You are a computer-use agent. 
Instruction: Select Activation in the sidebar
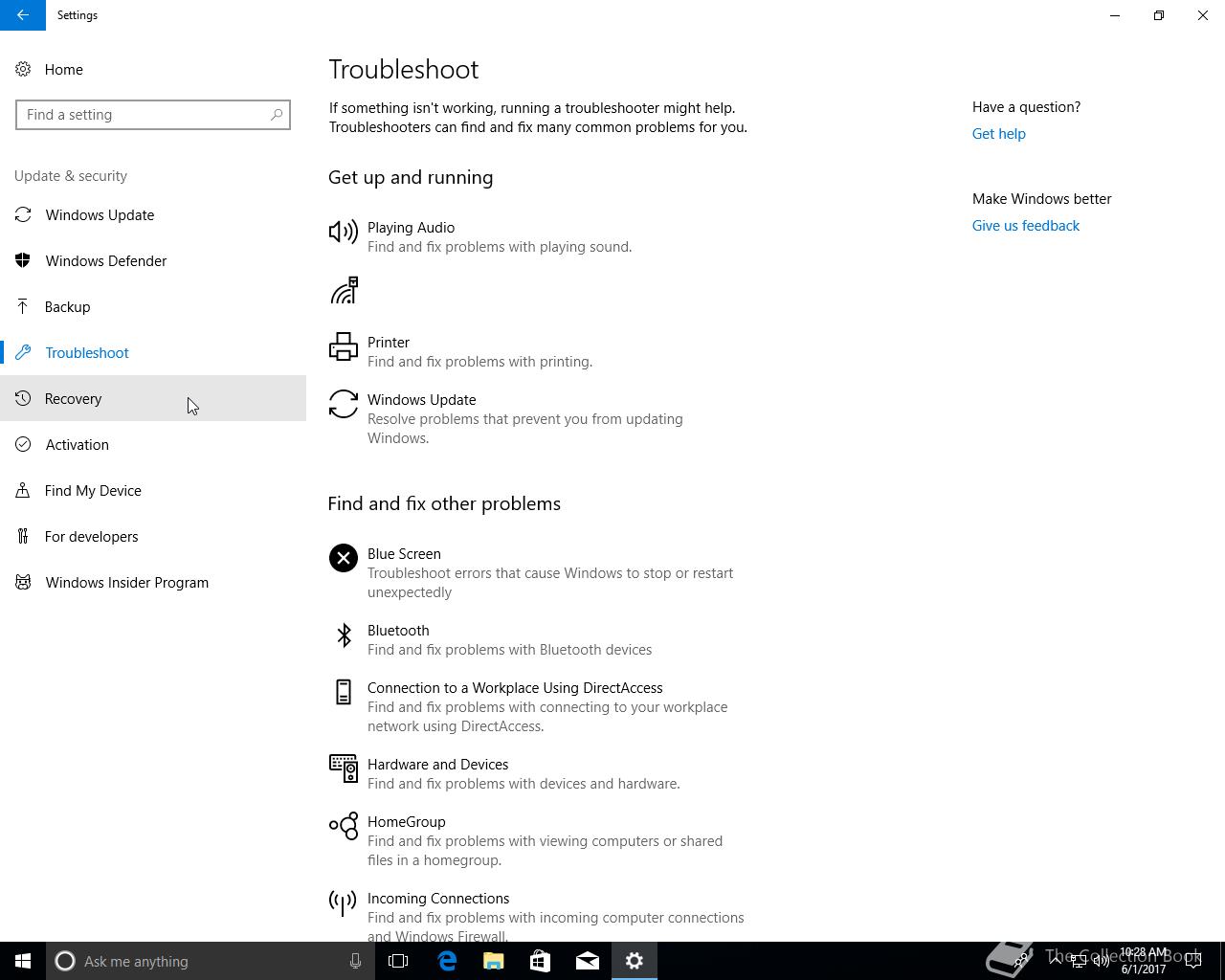(x=153, y=444)
